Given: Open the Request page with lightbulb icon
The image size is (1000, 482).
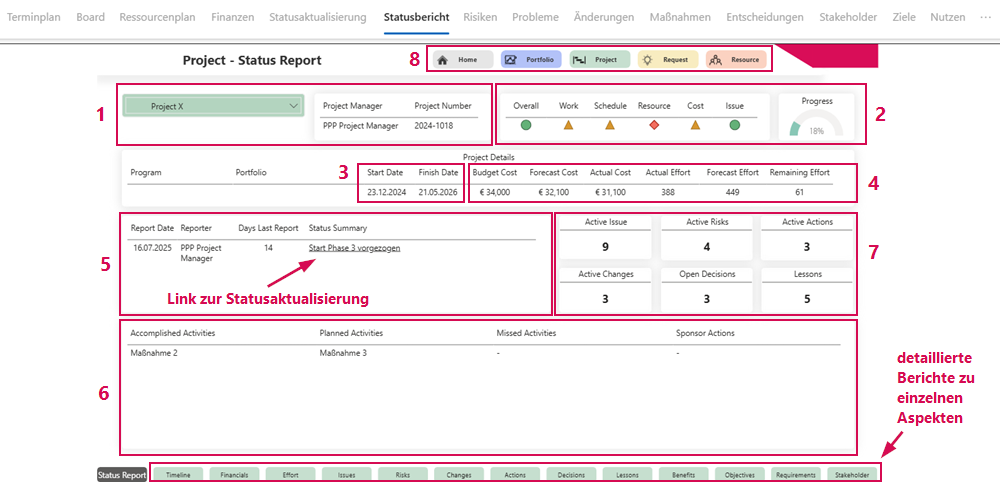Looking at the screenshot, I should [667, 60].
